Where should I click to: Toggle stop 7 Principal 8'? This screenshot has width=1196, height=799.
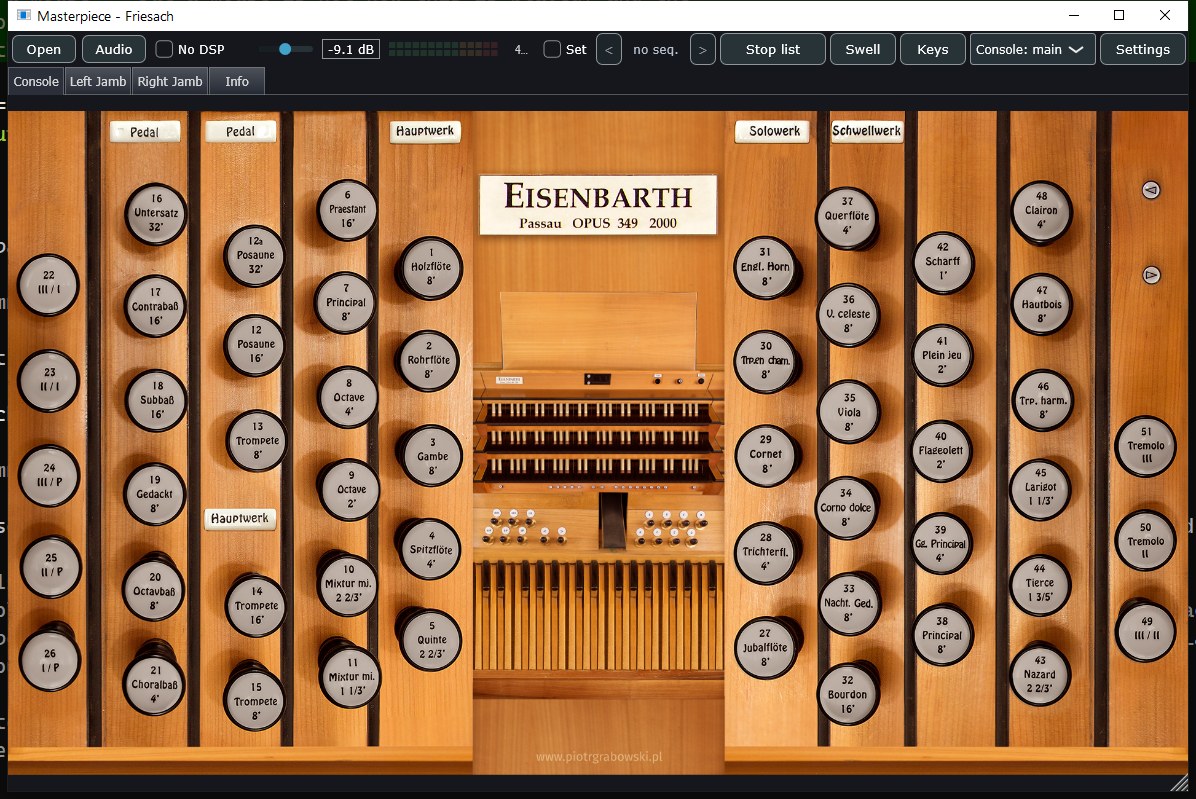(x=346, y=303)
